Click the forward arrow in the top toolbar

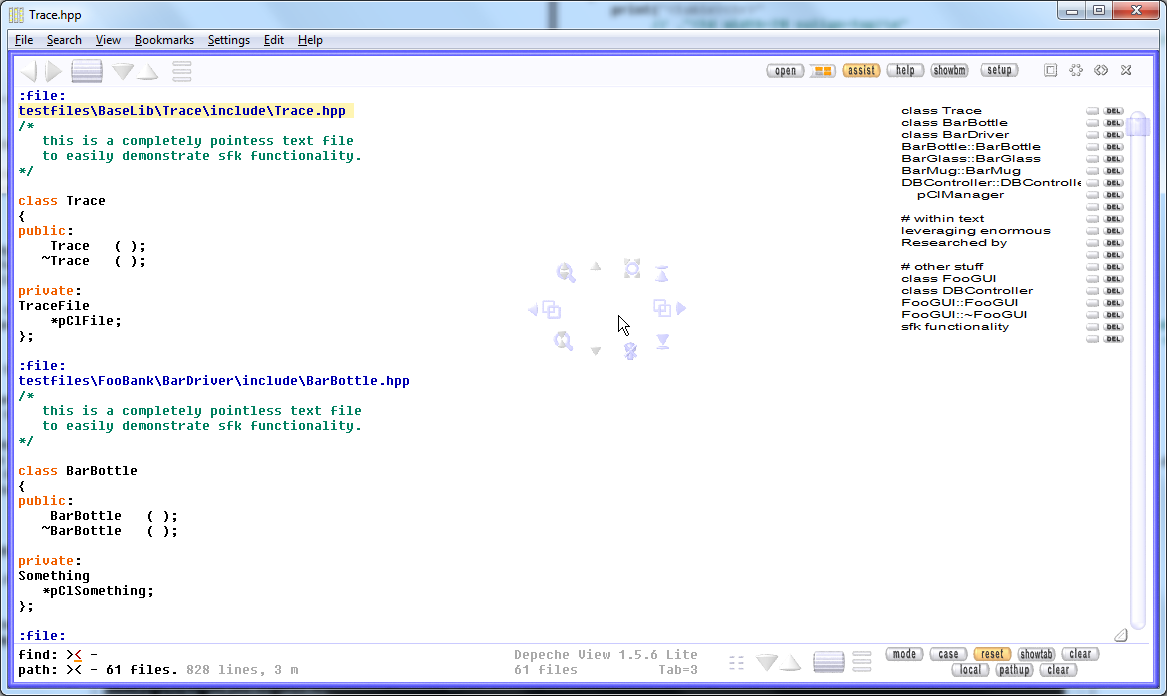(x=54, y=71)
